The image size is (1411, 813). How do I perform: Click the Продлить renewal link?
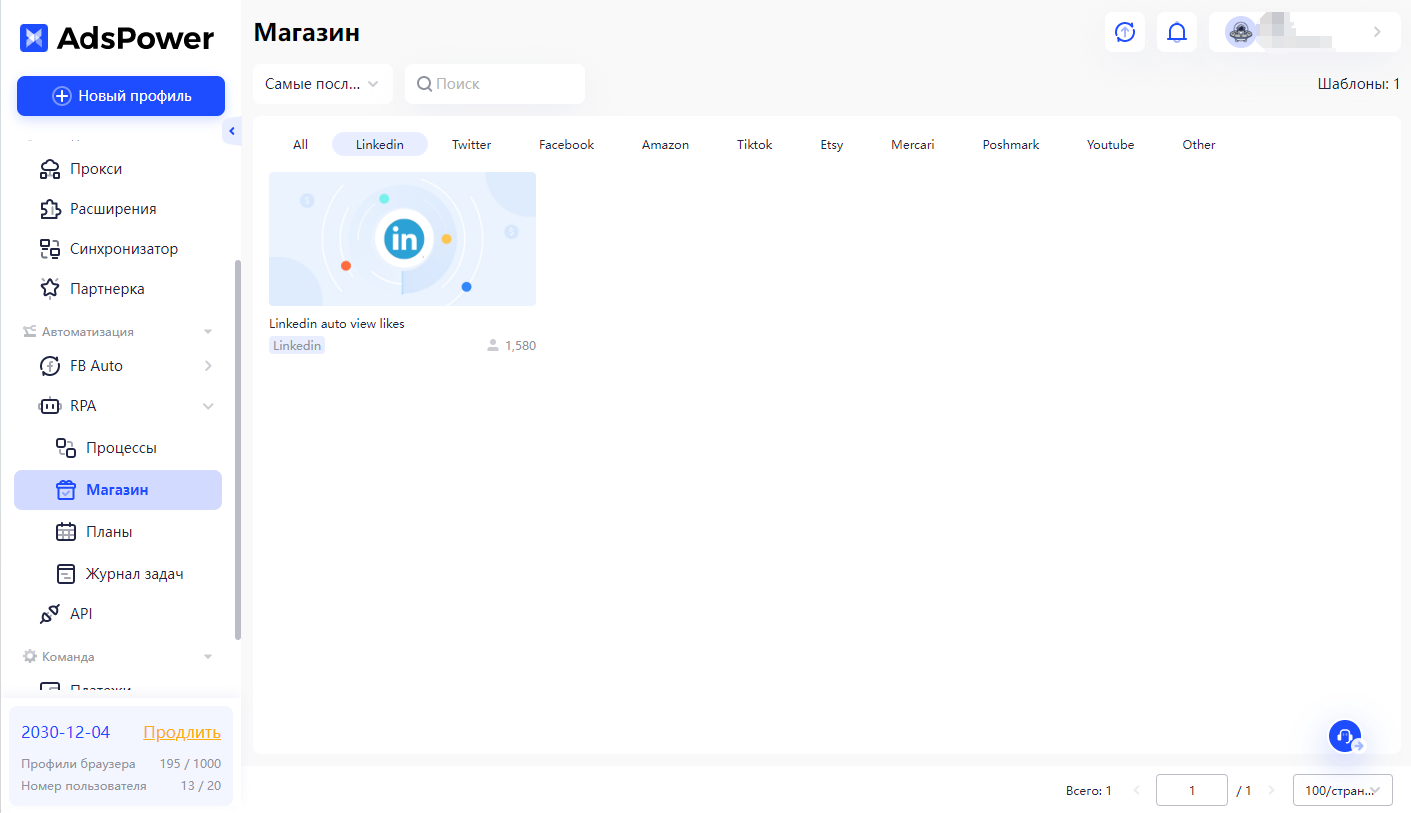[x=182, y=732]
